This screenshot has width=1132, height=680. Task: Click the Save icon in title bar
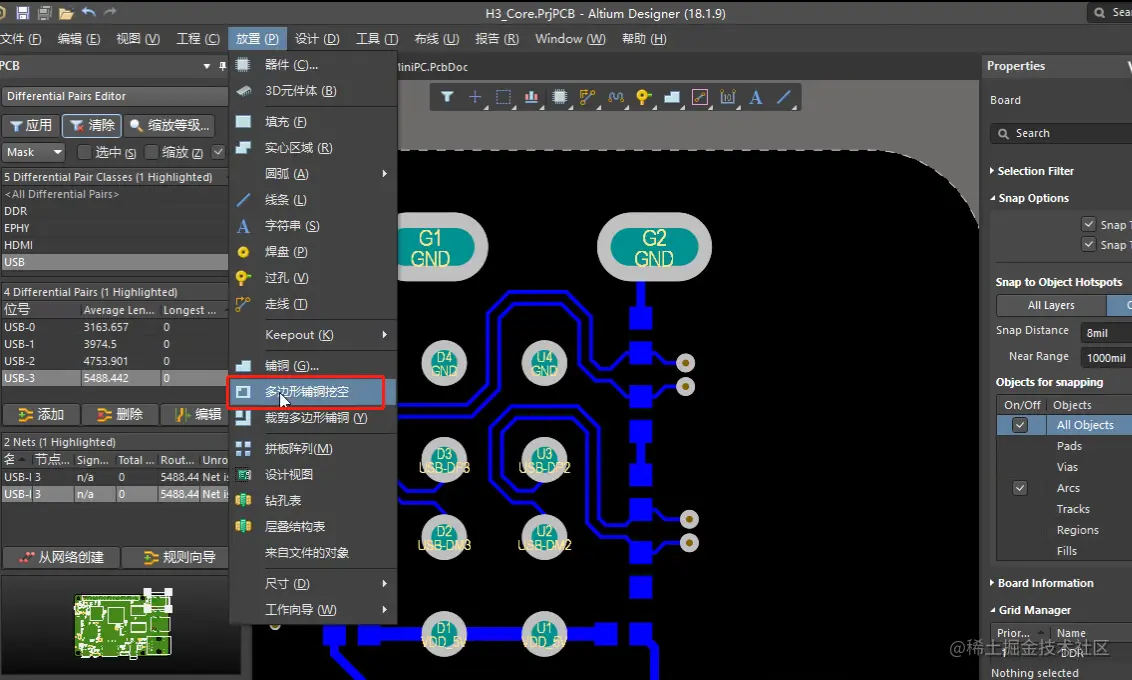[22, 13]
